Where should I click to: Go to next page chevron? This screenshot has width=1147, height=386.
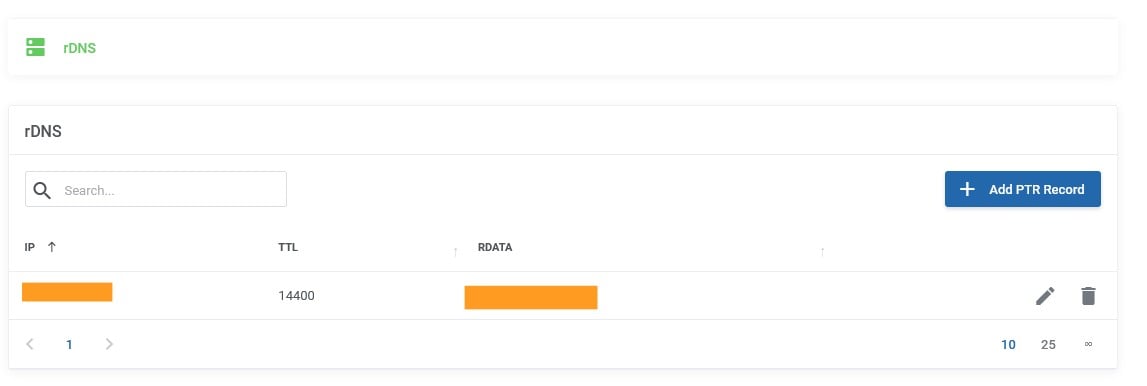point(109,344)
